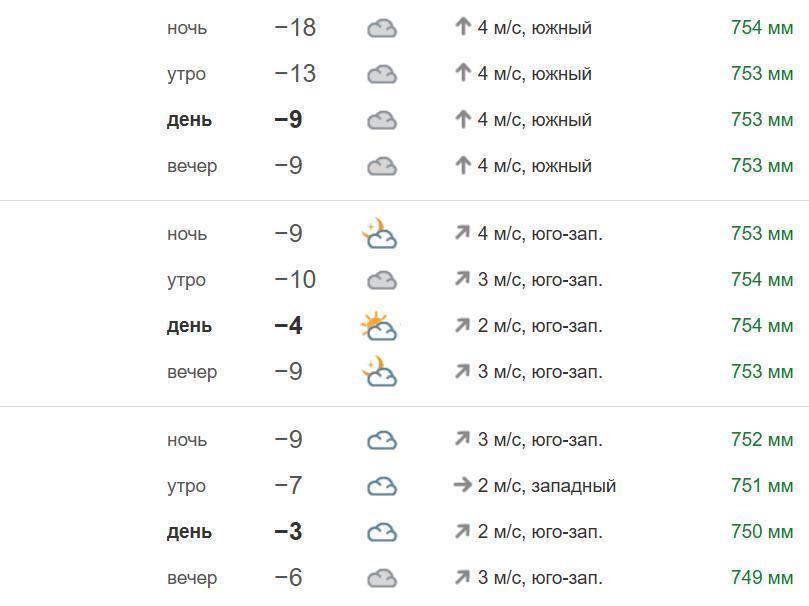809x606 pixels.
Task: Click the diagonal wind arrow in the −4 row
Action: pyautogui.click(x=462, y=326)
